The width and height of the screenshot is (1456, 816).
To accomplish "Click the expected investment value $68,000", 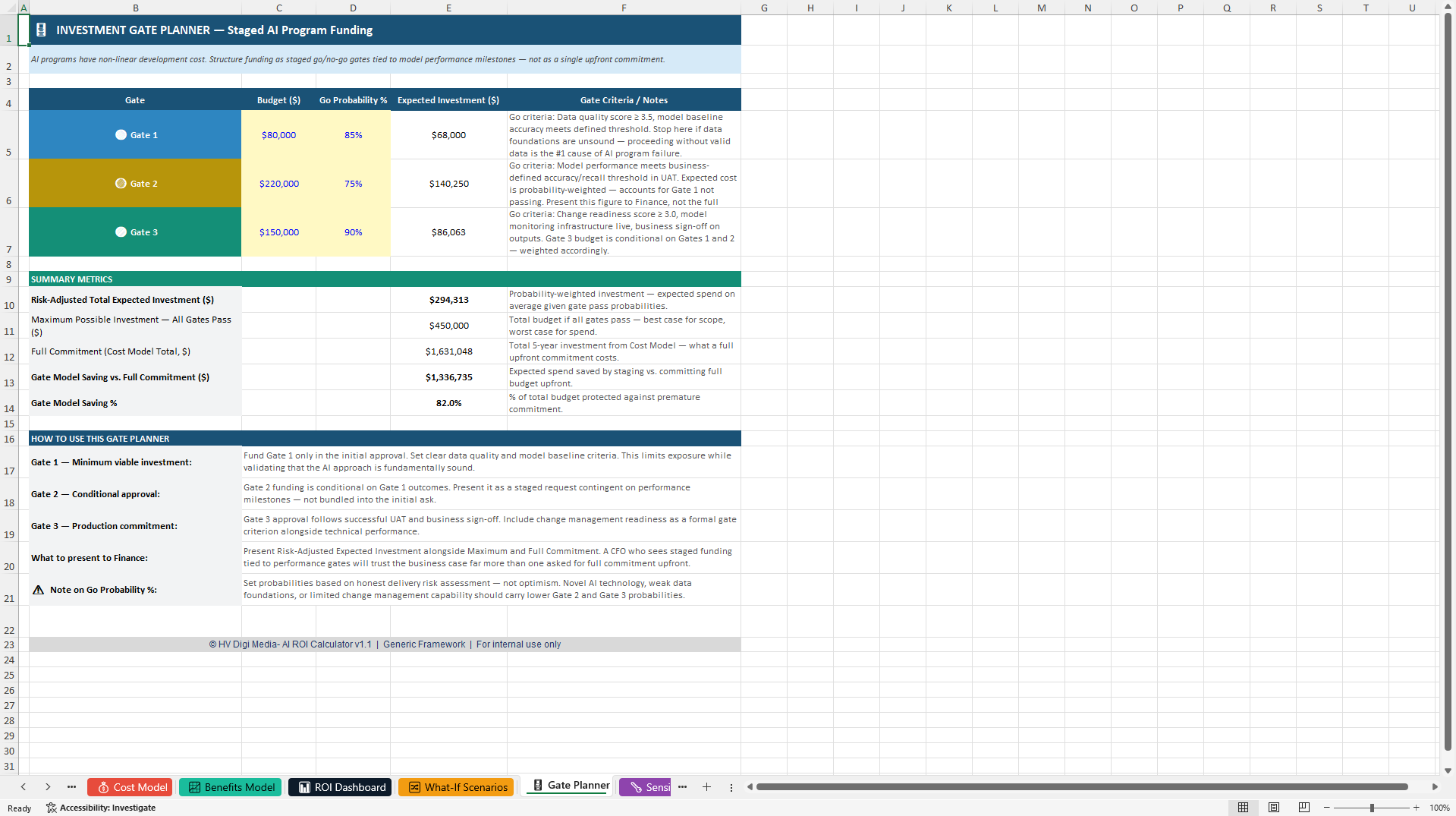I will click(x=448, y=135).
